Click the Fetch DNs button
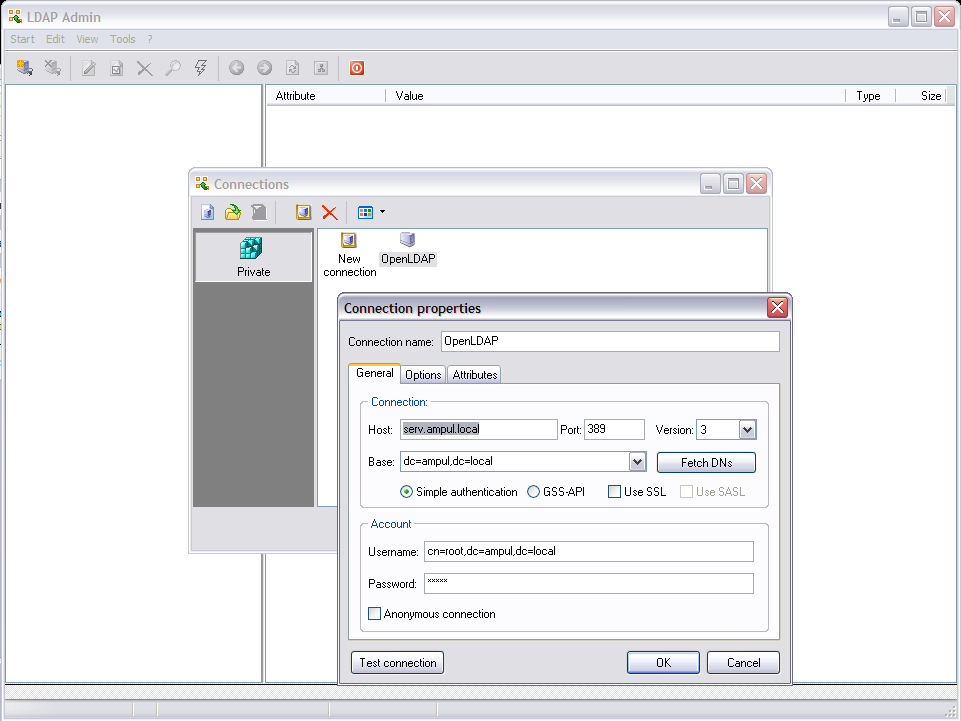This screenshot has height=721, width=961. point(706,463)
